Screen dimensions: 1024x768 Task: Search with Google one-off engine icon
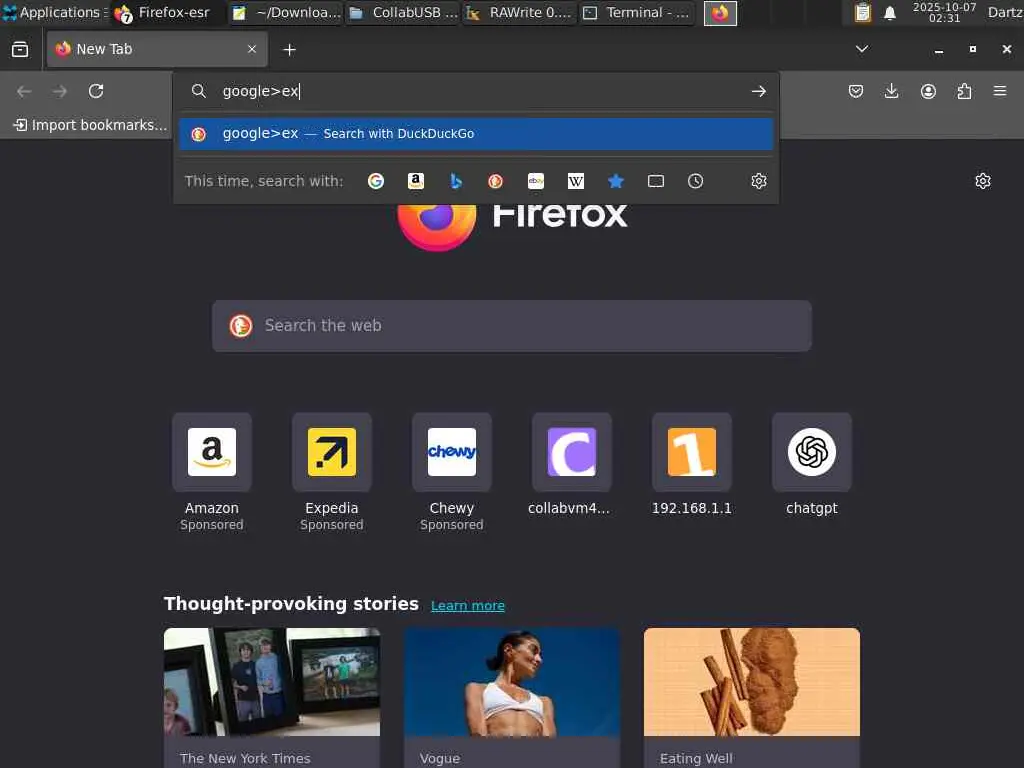coord(376,181)
